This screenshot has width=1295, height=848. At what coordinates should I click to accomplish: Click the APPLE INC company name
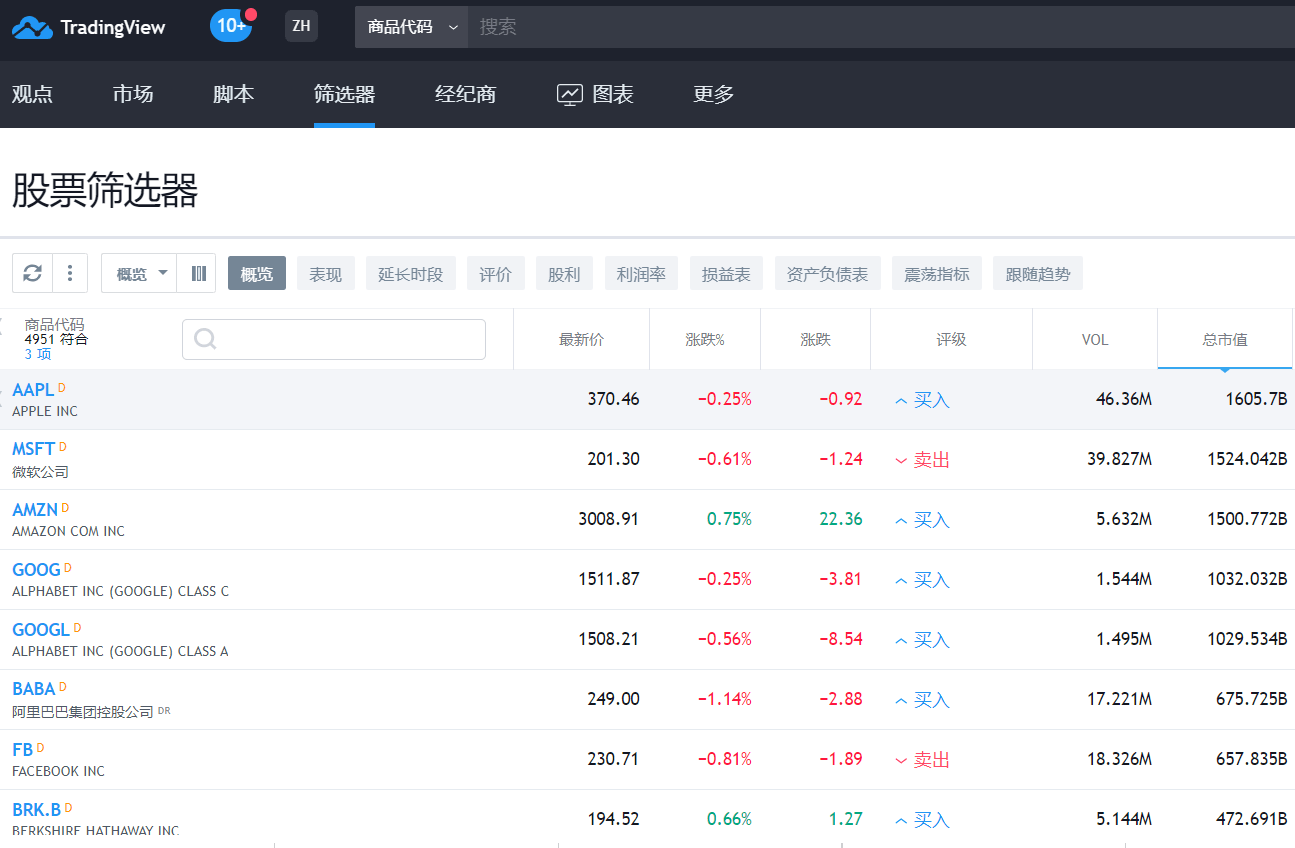[x=45, y=411]
